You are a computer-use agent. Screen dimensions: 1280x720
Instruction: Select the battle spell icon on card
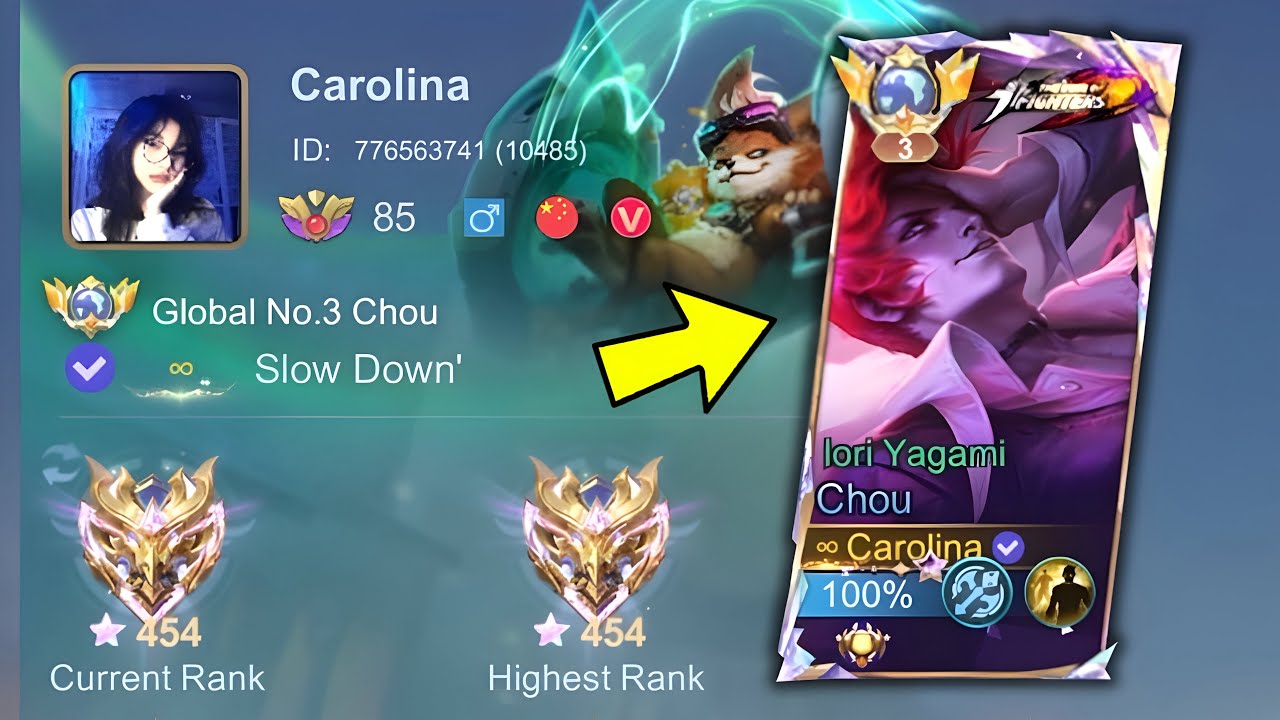[978, 592]
